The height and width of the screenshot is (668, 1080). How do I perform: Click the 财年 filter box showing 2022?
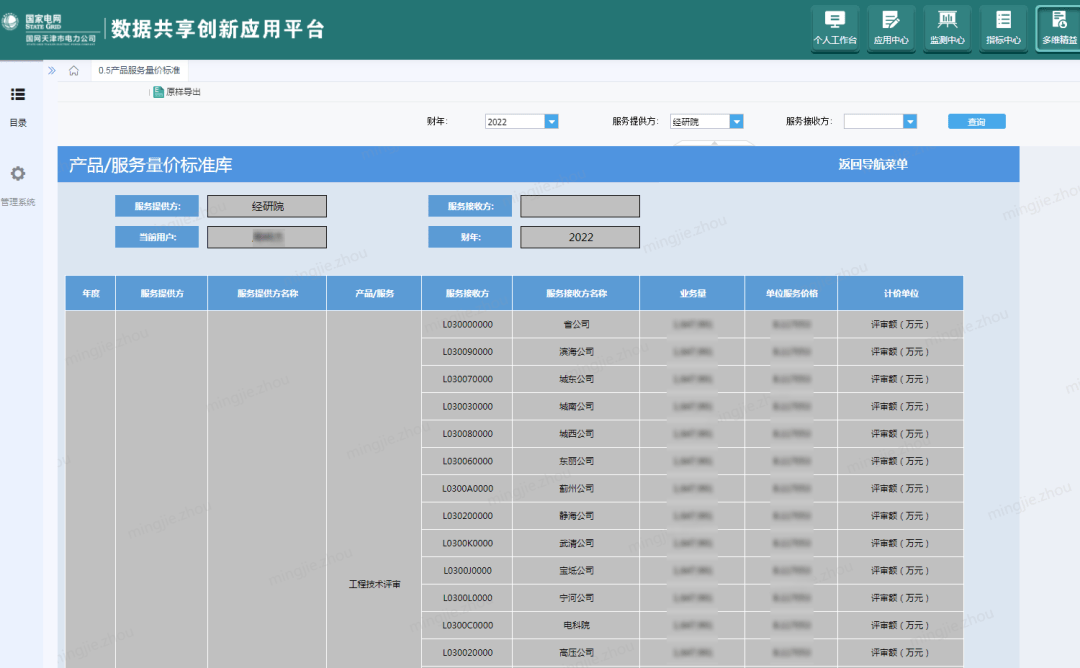(521, 122)
